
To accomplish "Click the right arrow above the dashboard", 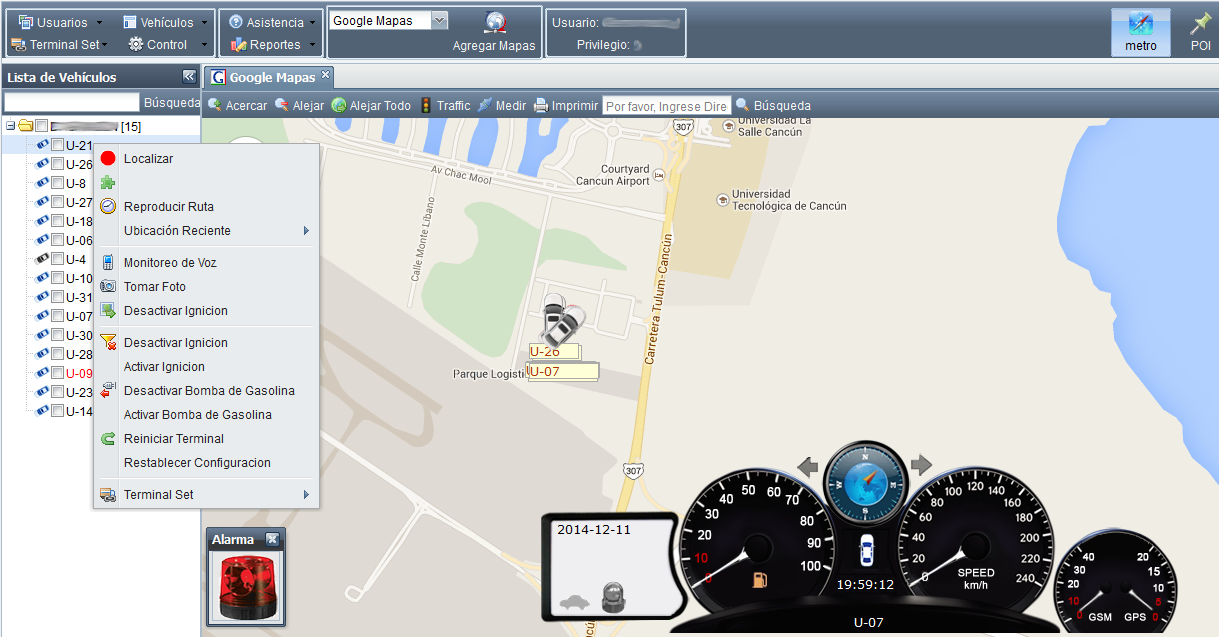I will (921, 465).
